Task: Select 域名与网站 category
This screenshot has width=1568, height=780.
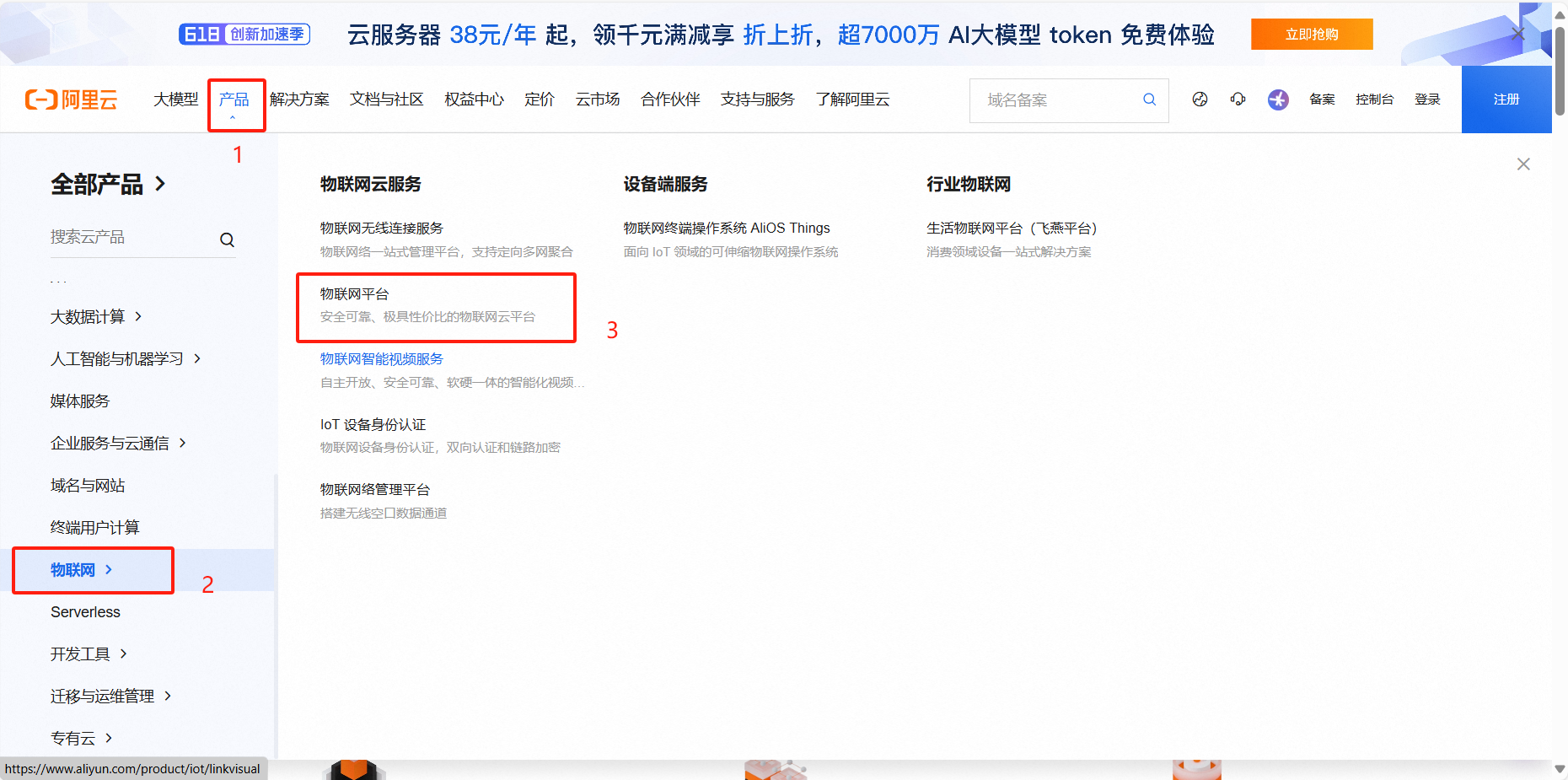Action: point(88,485)
